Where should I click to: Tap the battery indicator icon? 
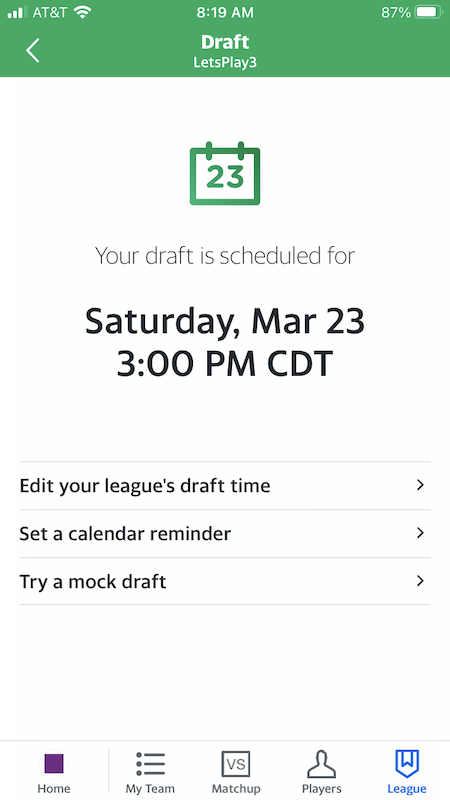click(429, 13)
